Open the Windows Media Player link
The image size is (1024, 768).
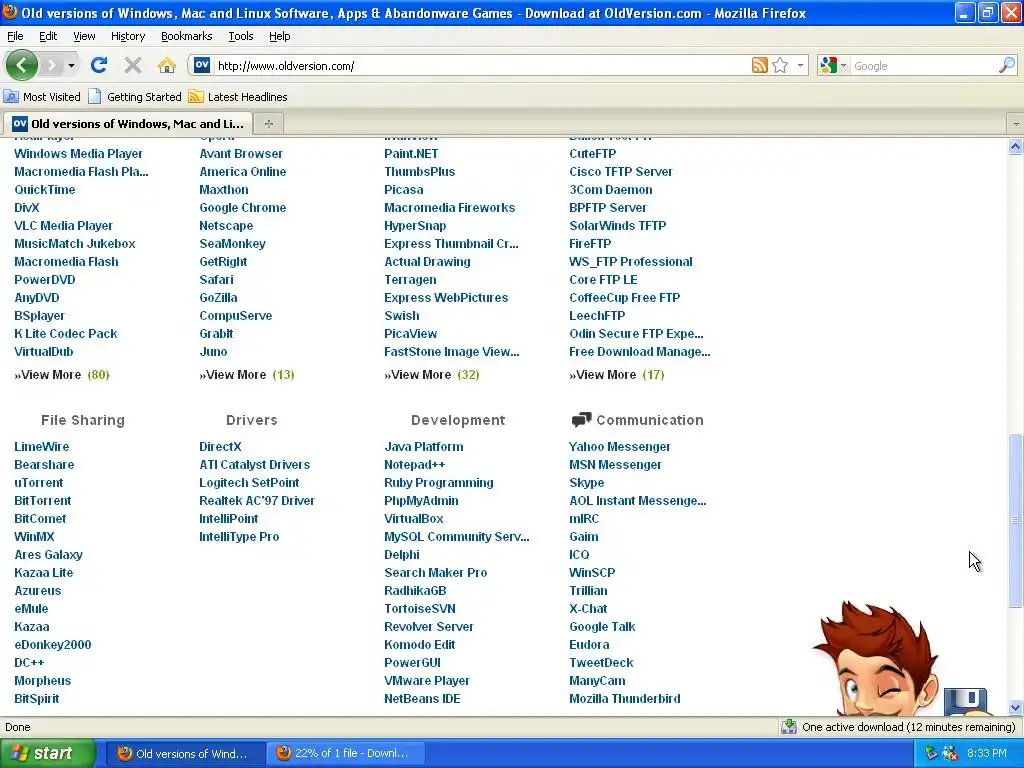78,153
